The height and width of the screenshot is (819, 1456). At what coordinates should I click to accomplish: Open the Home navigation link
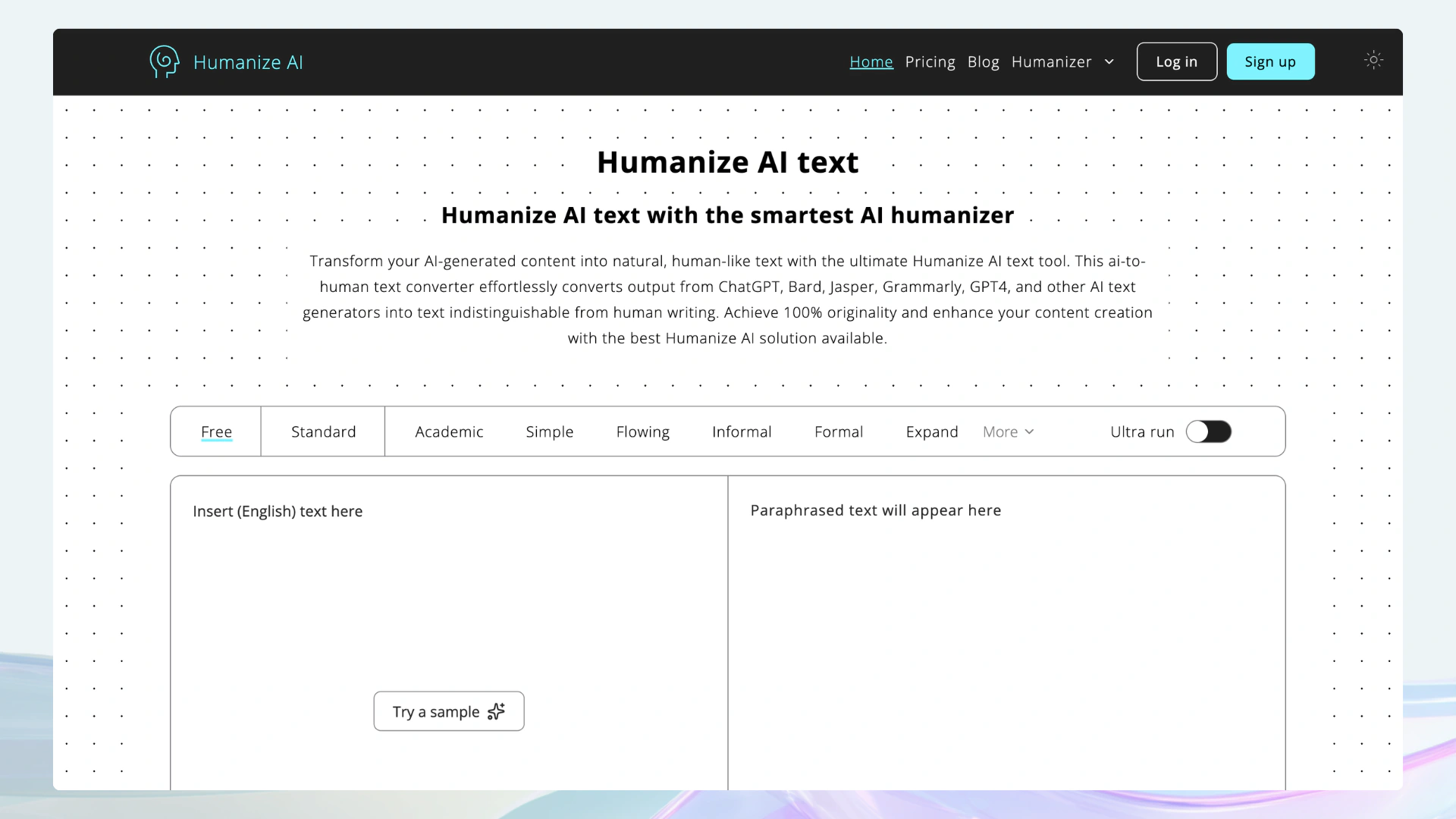coord(871,62)
